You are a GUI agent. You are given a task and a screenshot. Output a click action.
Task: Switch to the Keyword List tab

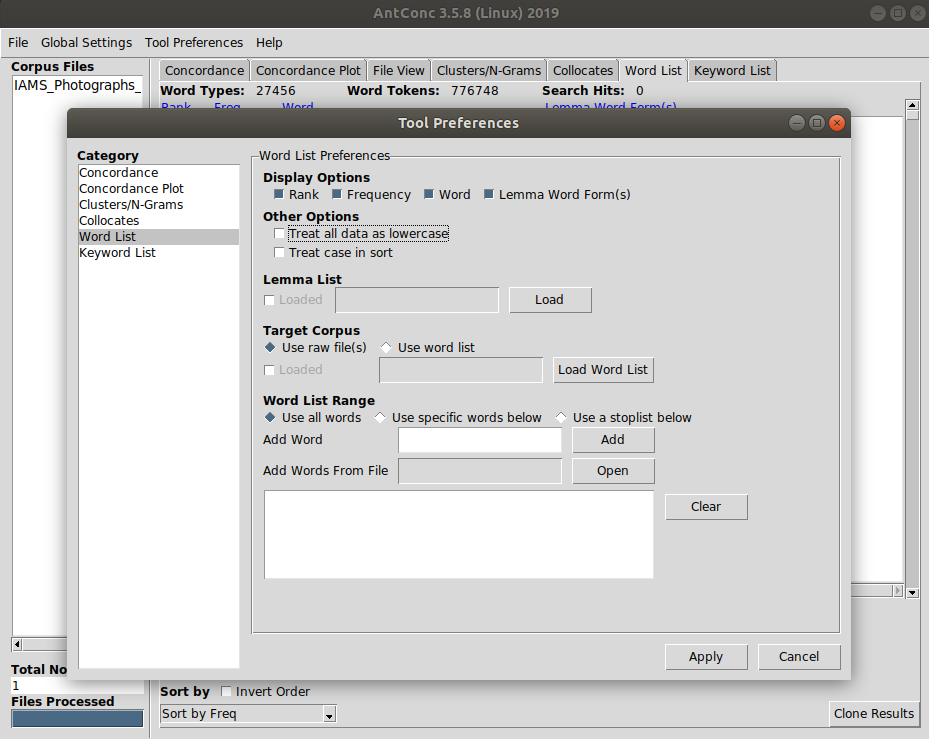732,71
